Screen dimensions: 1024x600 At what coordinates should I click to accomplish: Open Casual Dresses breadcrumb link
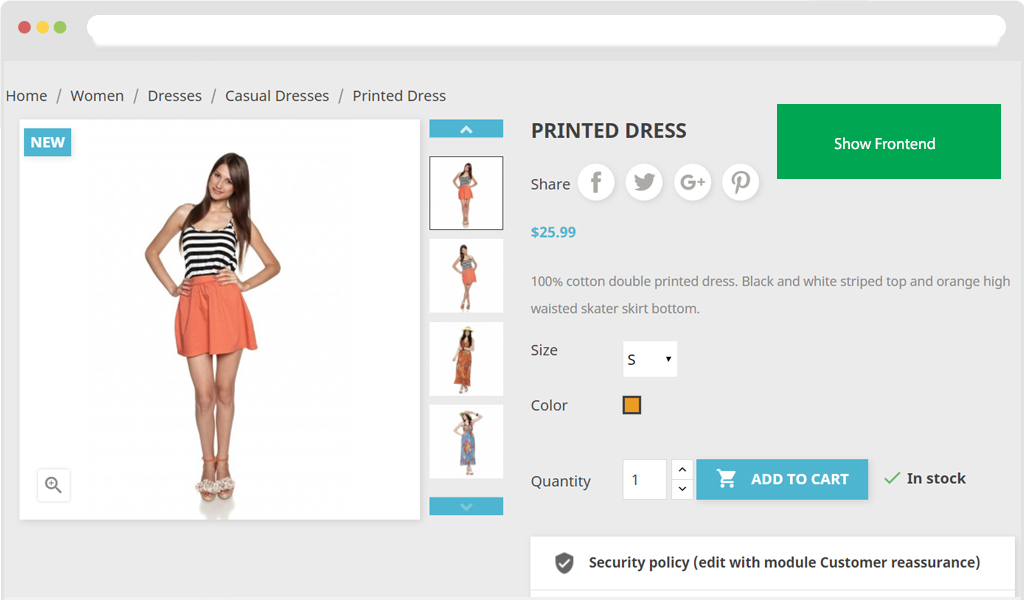[277, 96]
